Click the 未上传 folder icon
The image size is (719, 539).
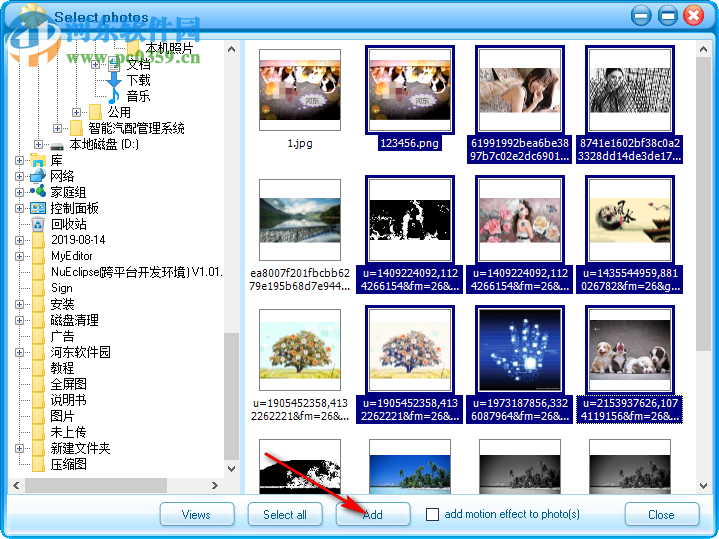tap(39, 432)
